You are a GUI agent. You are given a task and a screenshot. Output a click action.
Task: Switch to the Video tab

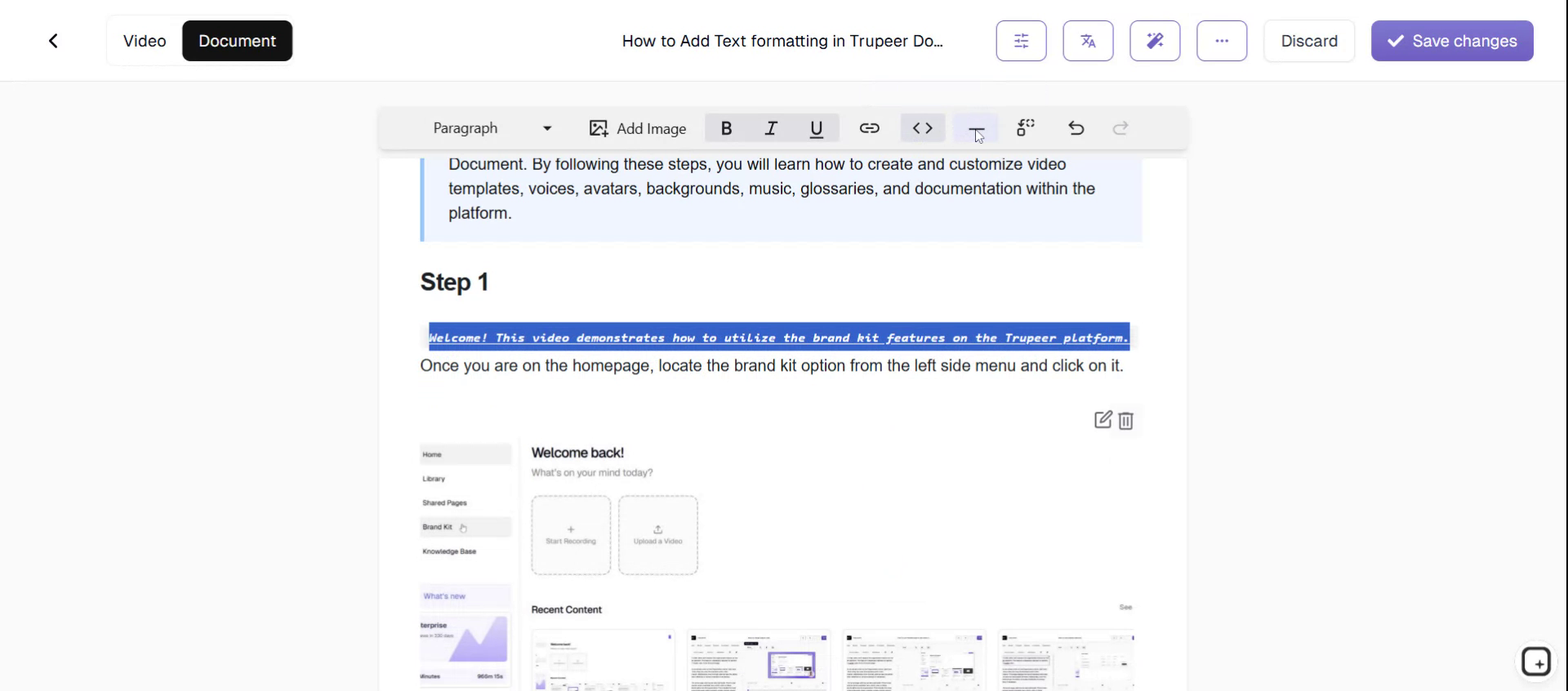point(145,41)
